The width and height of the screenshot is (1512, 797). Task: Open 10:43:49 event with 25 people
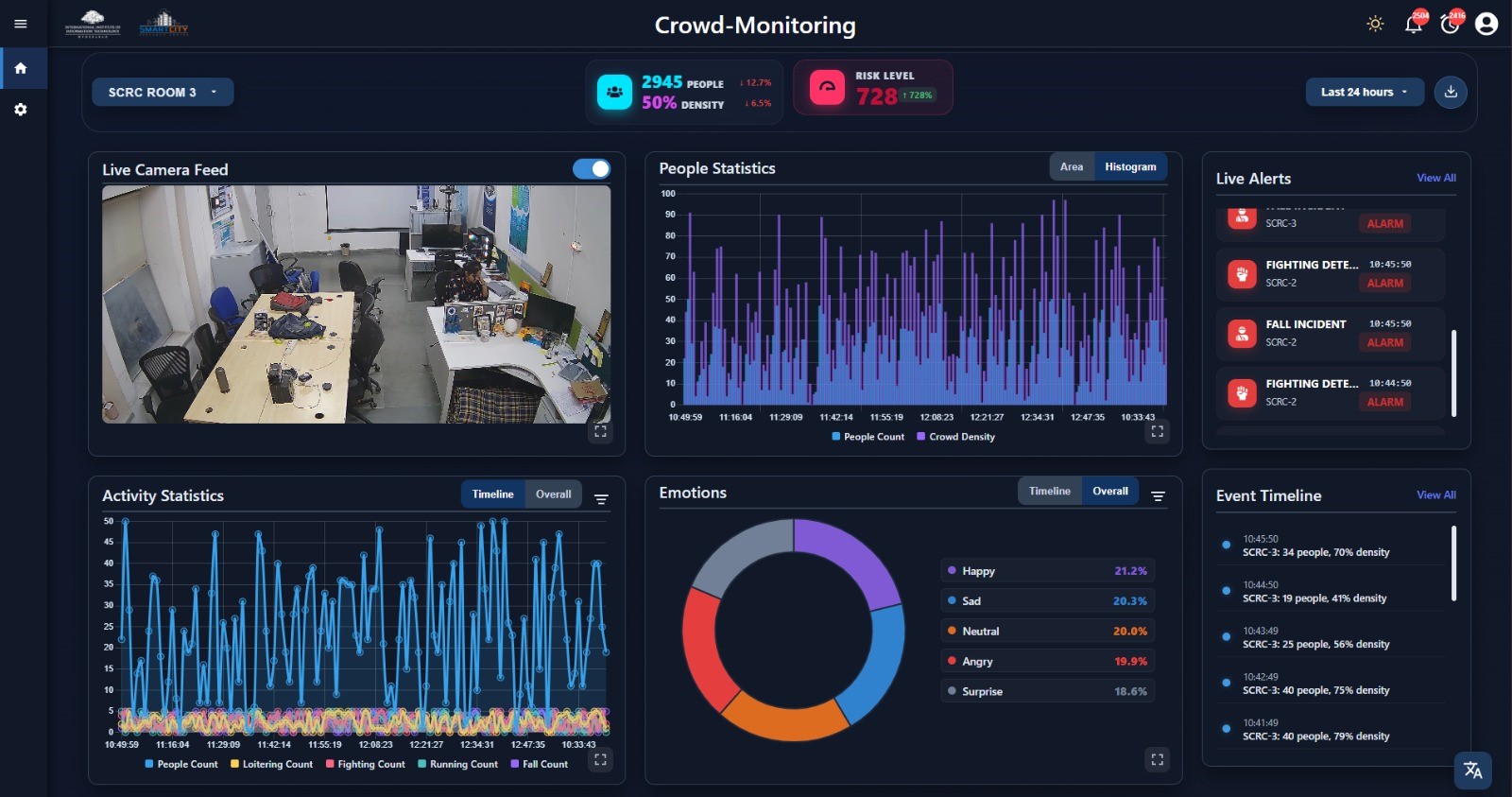coord(1331,638)
